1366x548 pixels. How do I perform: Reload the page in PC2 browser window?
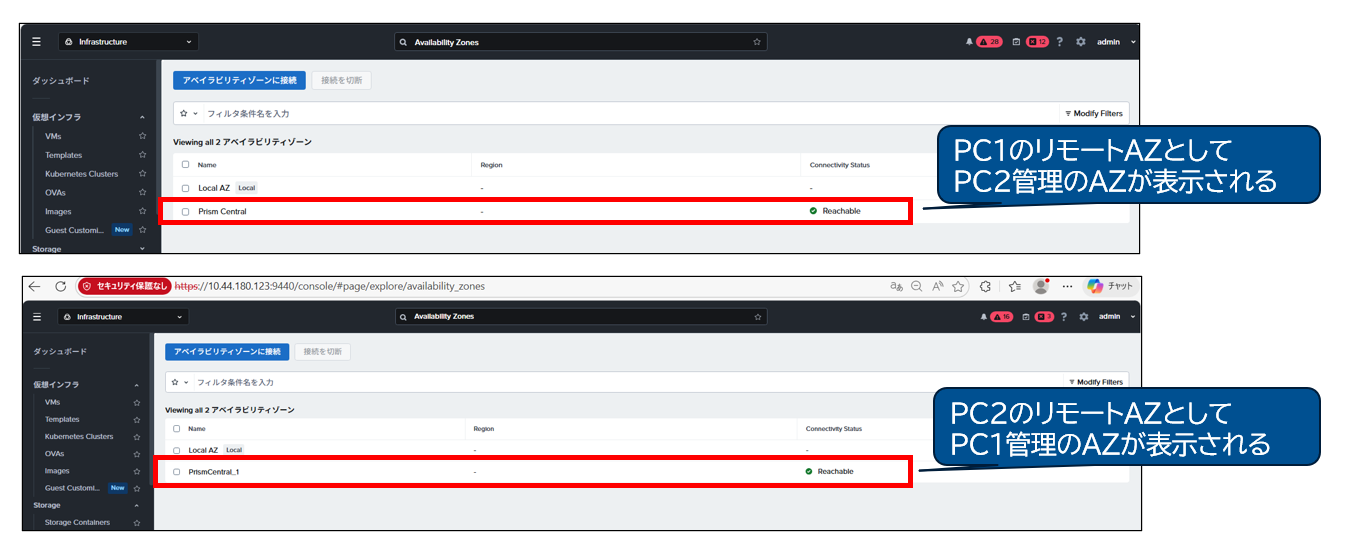(60, 286)
